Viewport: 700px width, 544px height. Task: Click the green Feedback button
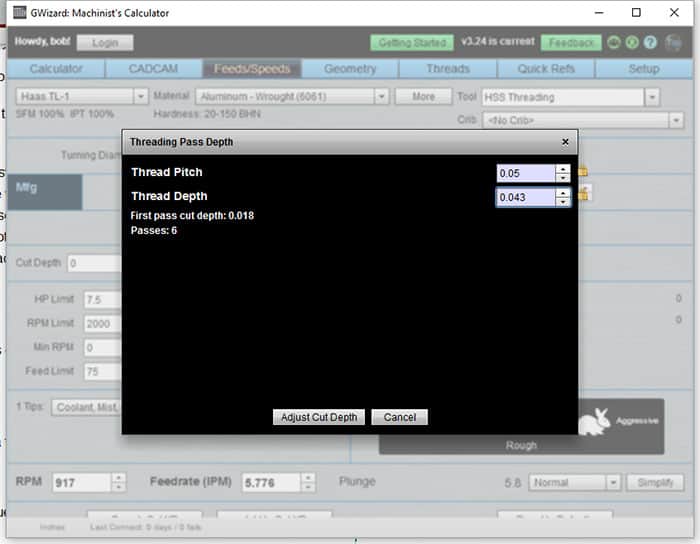[x=571, y=43]
